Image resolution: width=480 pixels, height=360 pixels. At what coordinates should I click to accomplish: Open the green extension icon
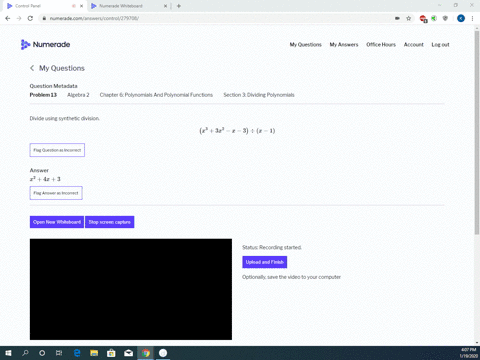434,18
